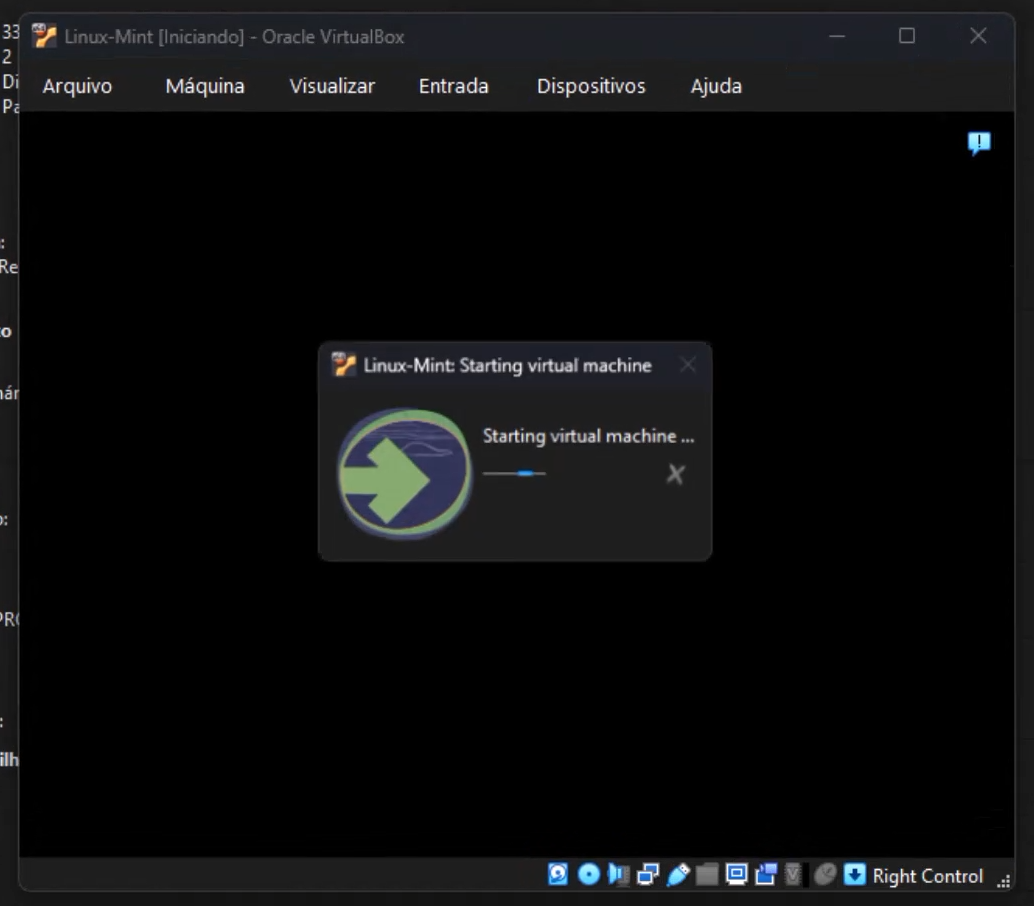This screenshot has width=1034, height=906.
Task: Click the USB devices status icon
Action: (678, 874)
